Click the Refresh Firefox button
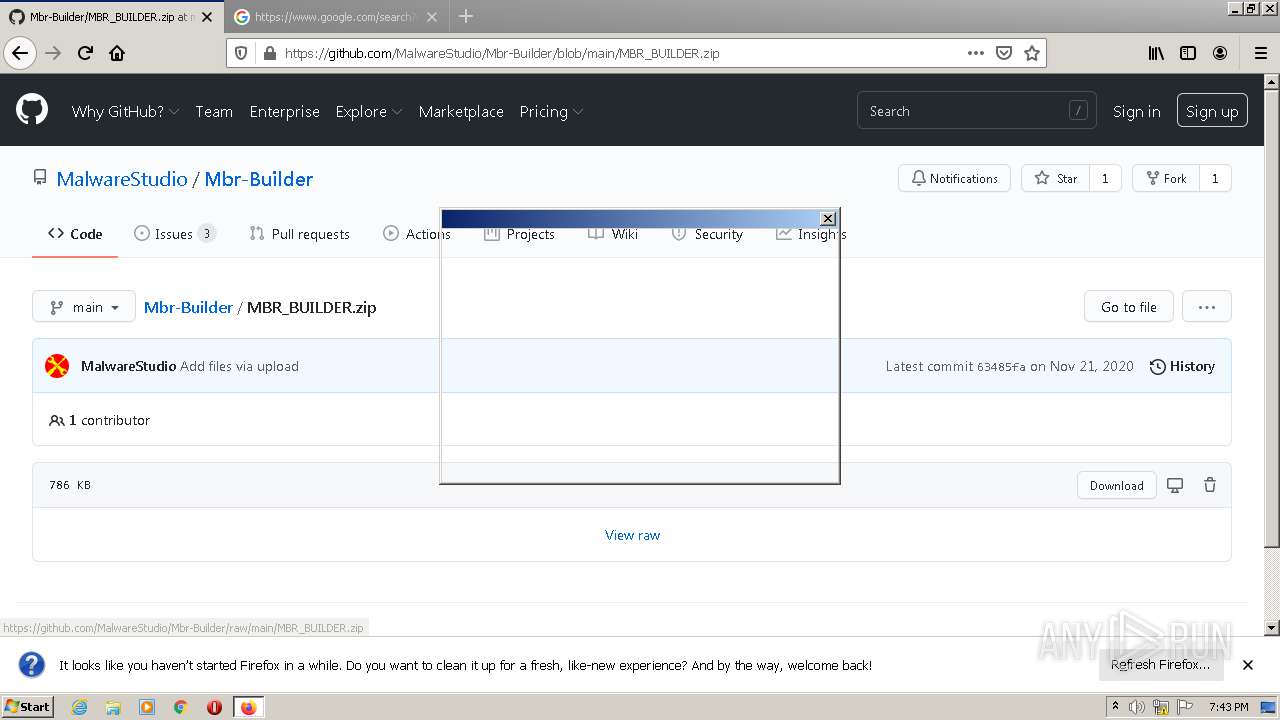 pos(1160,665)
